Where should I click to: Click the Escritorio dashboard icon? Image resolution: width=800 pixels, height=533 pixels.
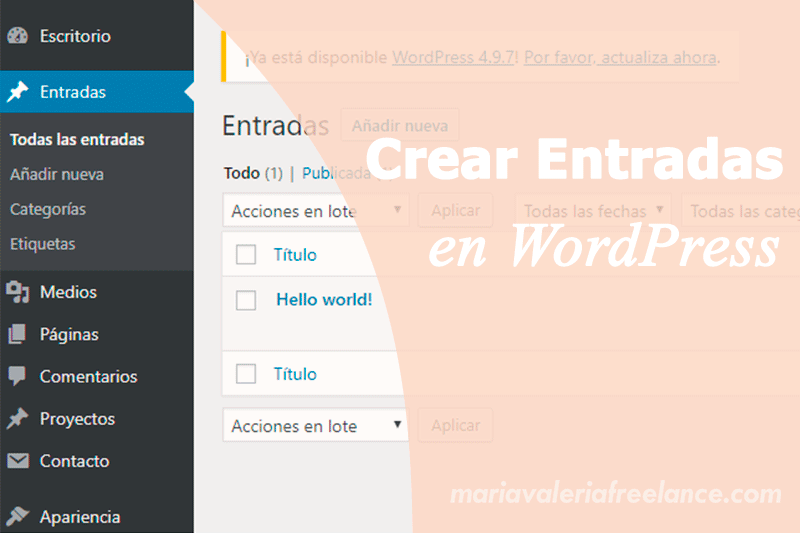pyautogui.click(x=18, y=36)
